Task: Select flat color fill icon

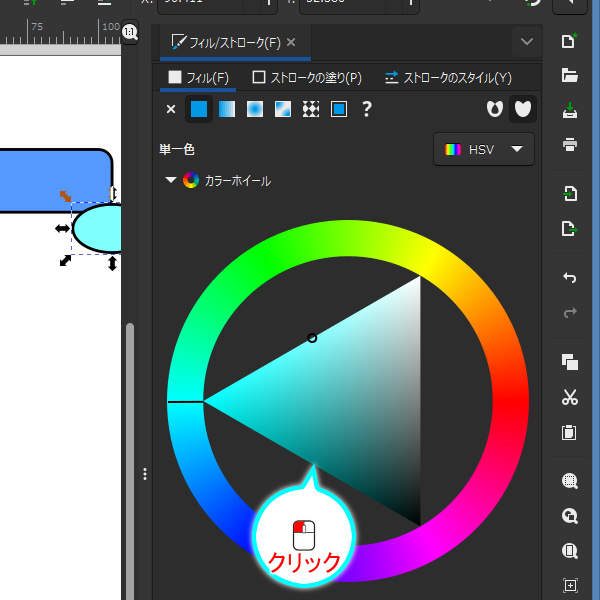Action: point(199,109)
